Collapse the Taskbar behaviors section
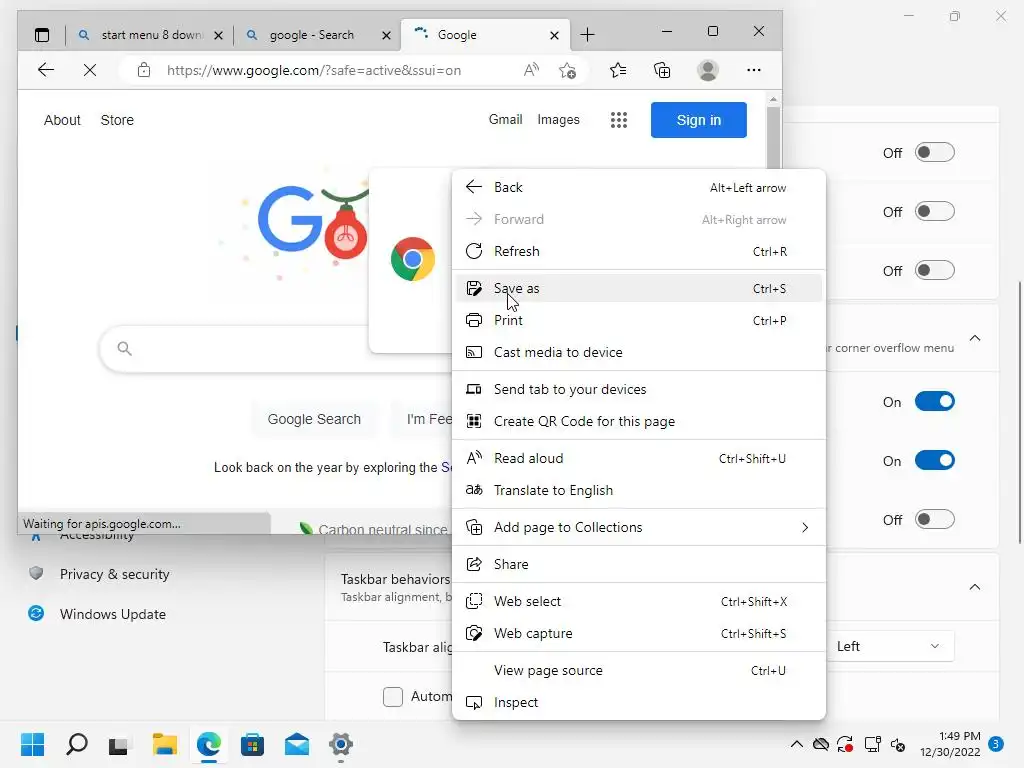This screenshot has height=768, width=1024. coord(975,587)
